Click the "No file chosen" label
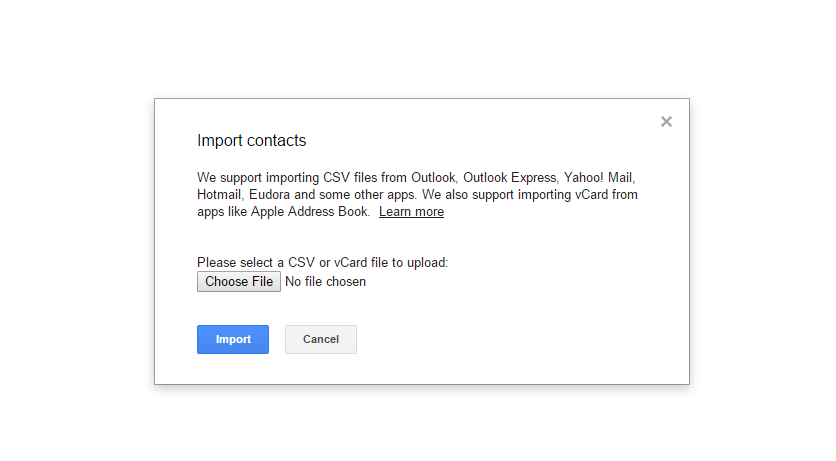The width and height of the screenshot is (836, 461). point(325,282)
